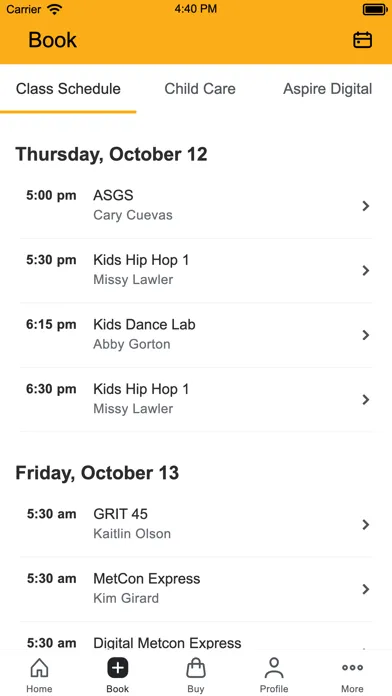Switch to the Child Care tab
Screen dimensions: 392x696
(x=200, y=89)
